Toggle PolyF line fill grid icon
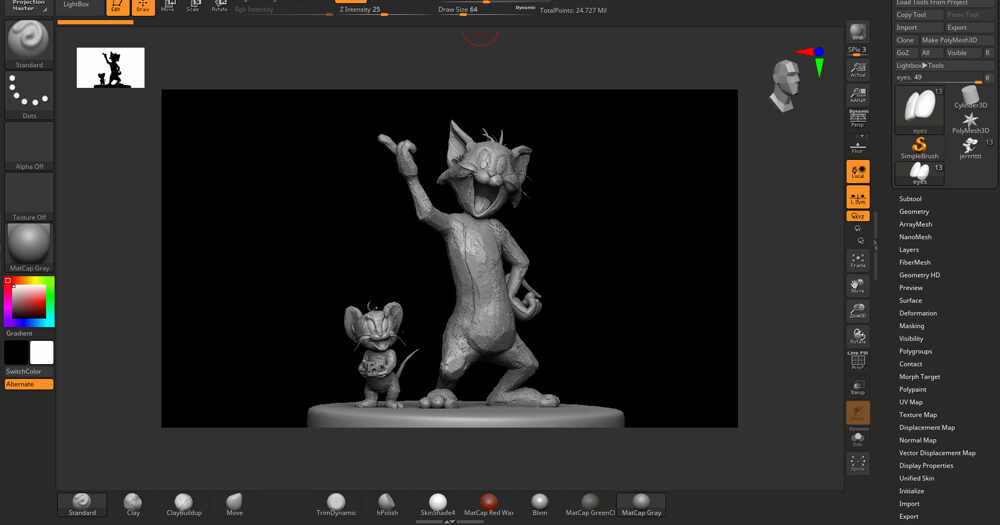The width and height of the screenshot is (1000, 525). tap(858, 360)
